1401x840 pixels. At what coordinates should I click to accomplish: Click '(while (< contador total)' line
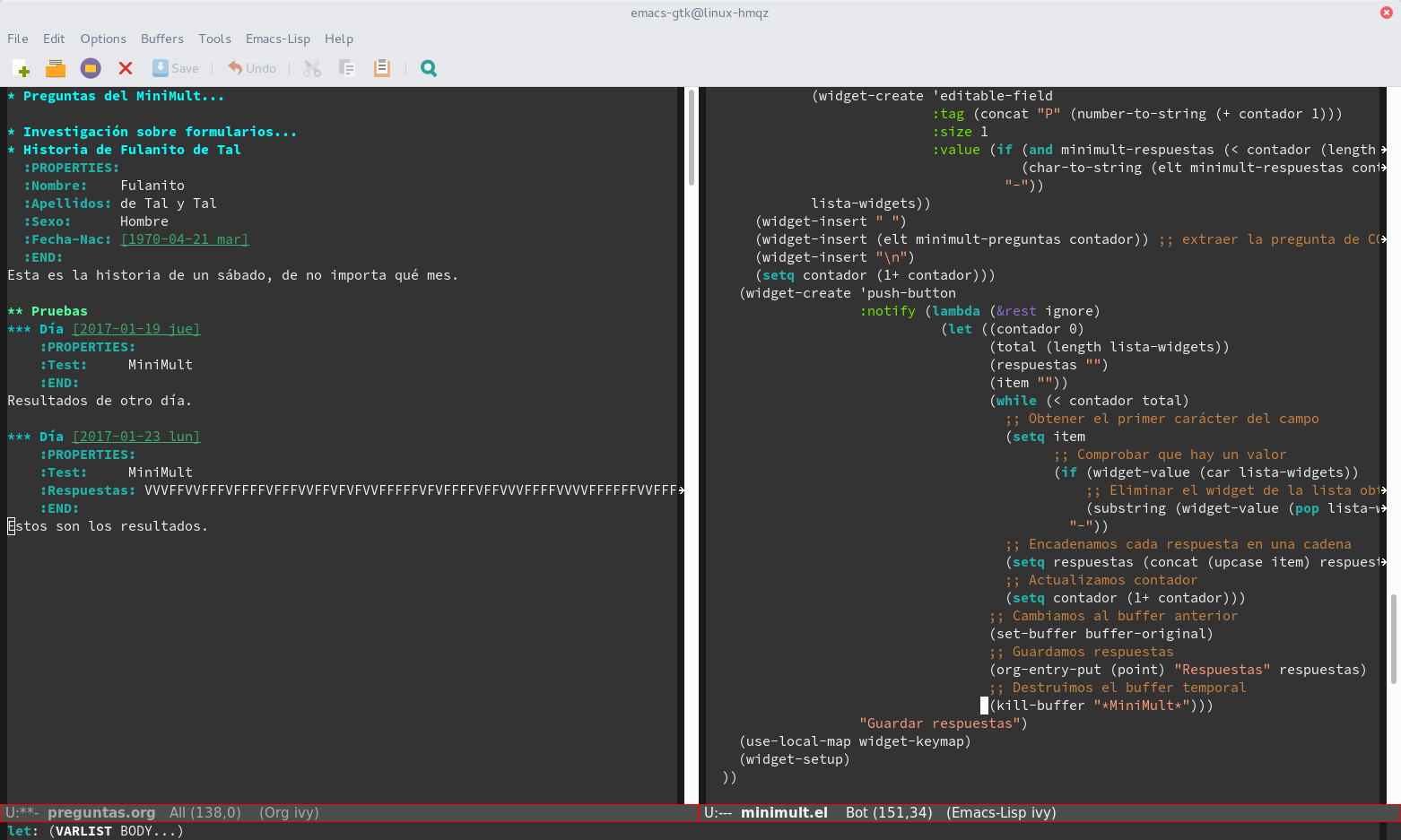point(1090,401)
